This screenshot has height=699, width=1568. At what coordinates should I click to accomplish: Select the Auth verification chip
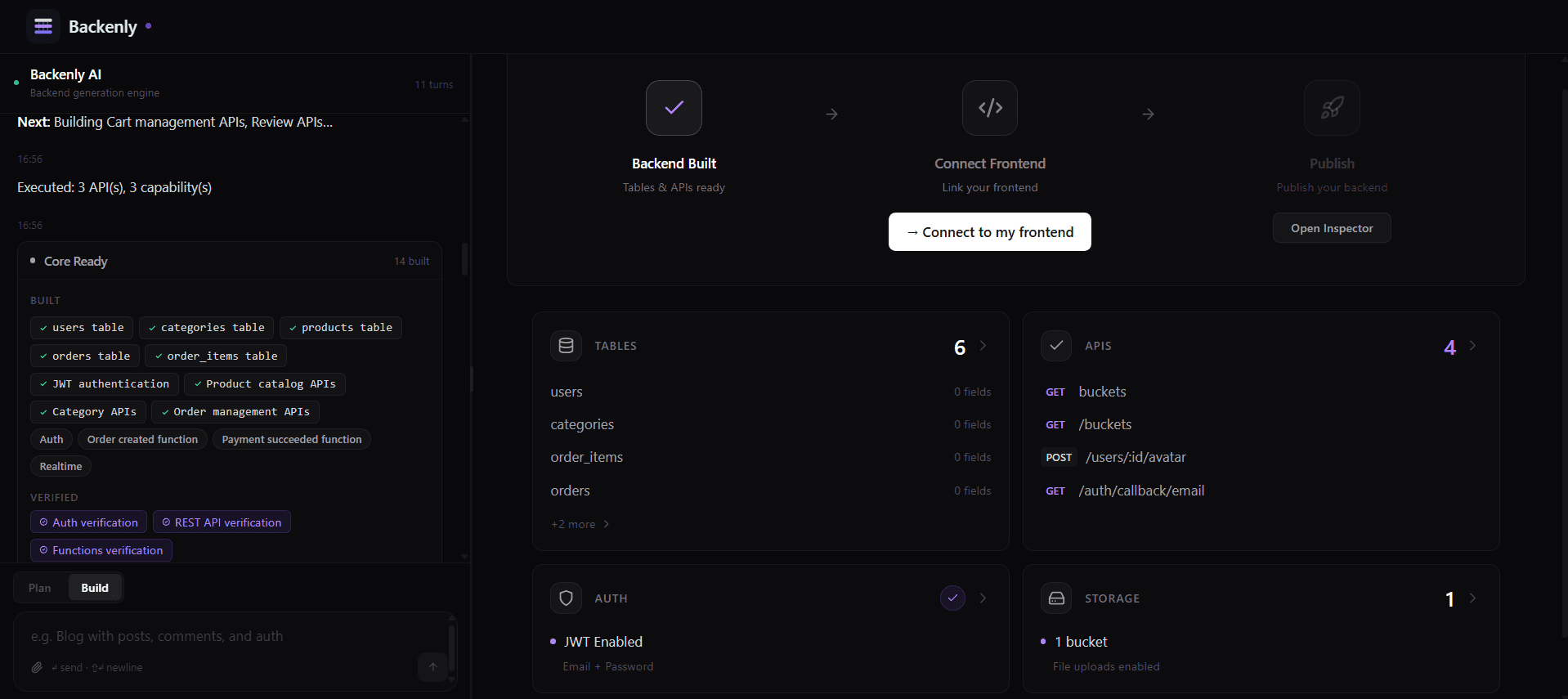[x=89, y=522]
